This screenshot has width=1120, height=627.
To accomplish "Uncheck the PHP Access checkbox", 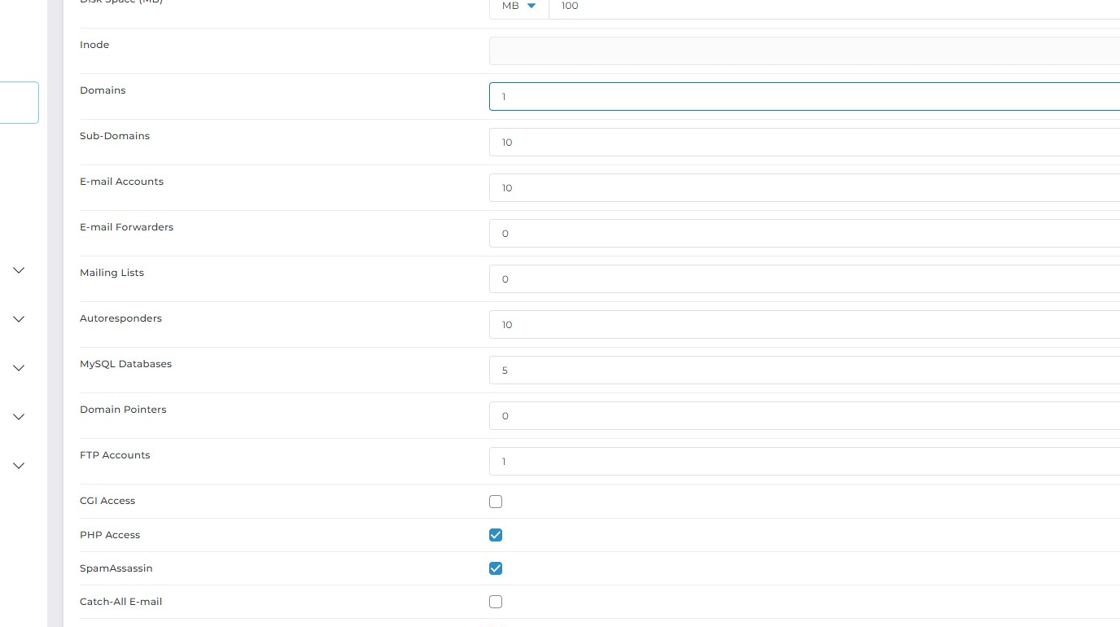I will click(495, 535).
